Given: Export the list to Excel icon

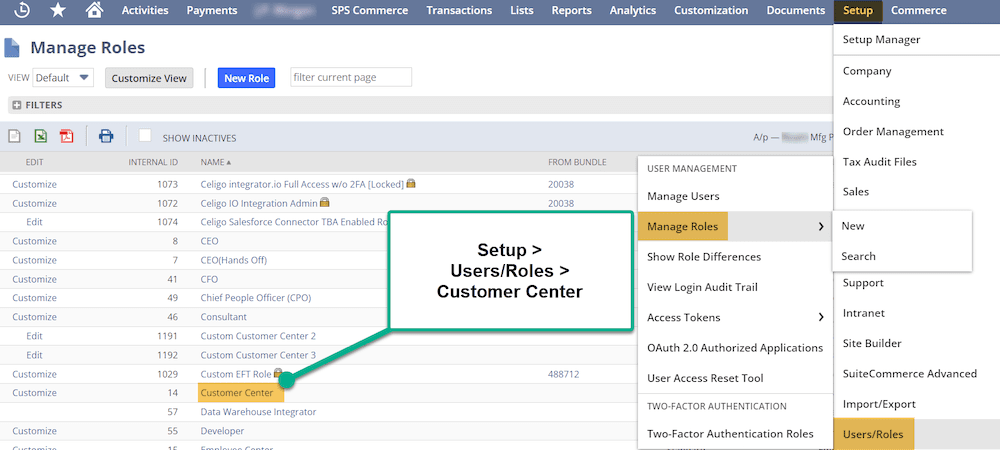Looking at the screenshot, I should 40,136.
